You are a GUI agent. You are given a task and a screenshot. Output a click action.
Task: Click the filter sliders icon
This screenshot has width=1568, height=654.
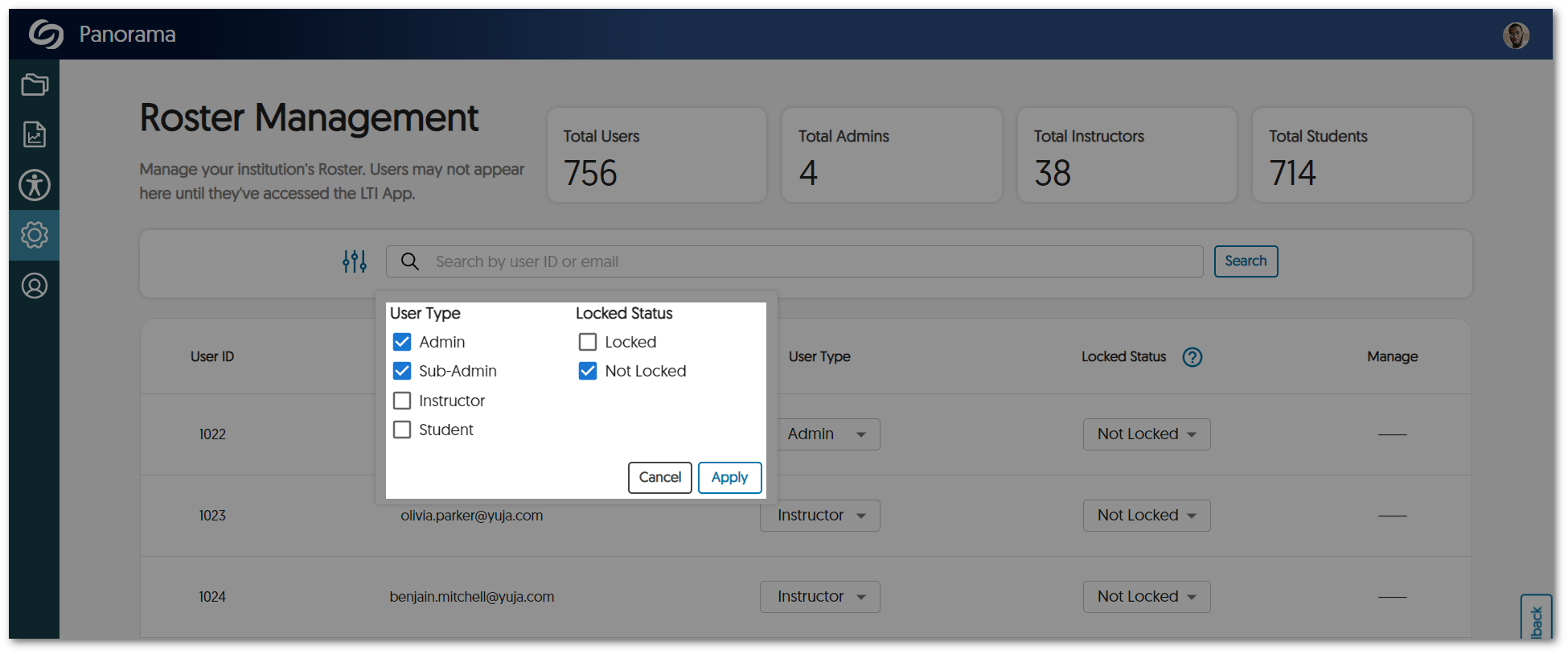[355, 261]
